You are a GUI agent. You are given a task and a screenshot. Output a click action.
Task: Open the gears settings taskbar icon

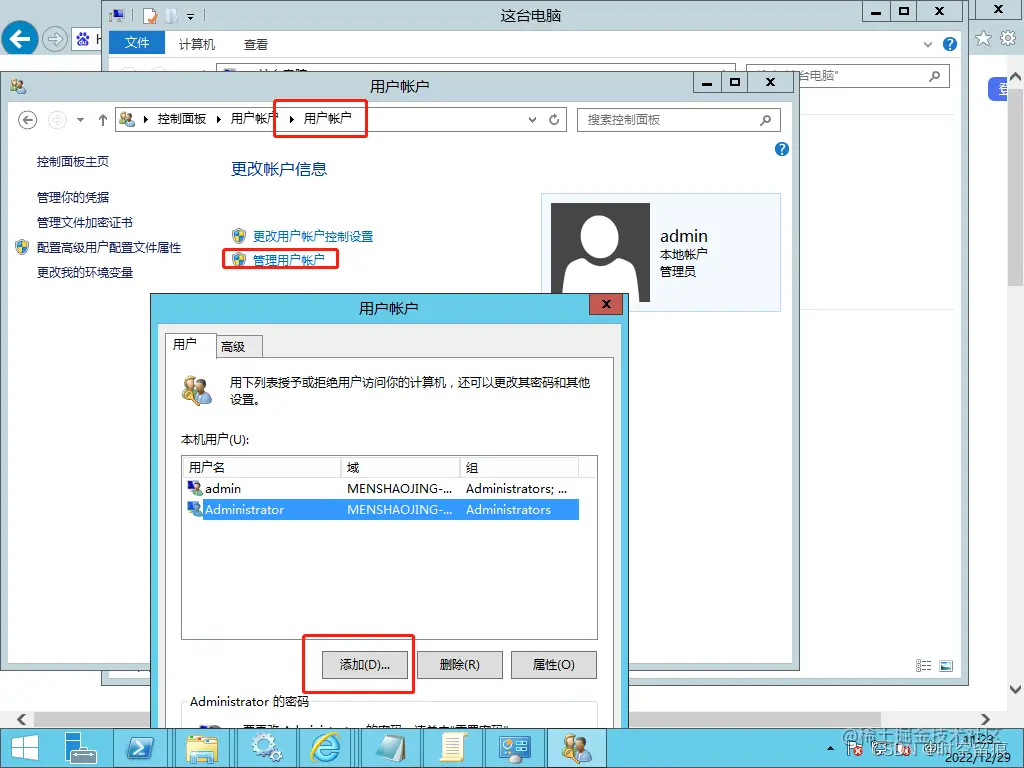coord(265,748)
